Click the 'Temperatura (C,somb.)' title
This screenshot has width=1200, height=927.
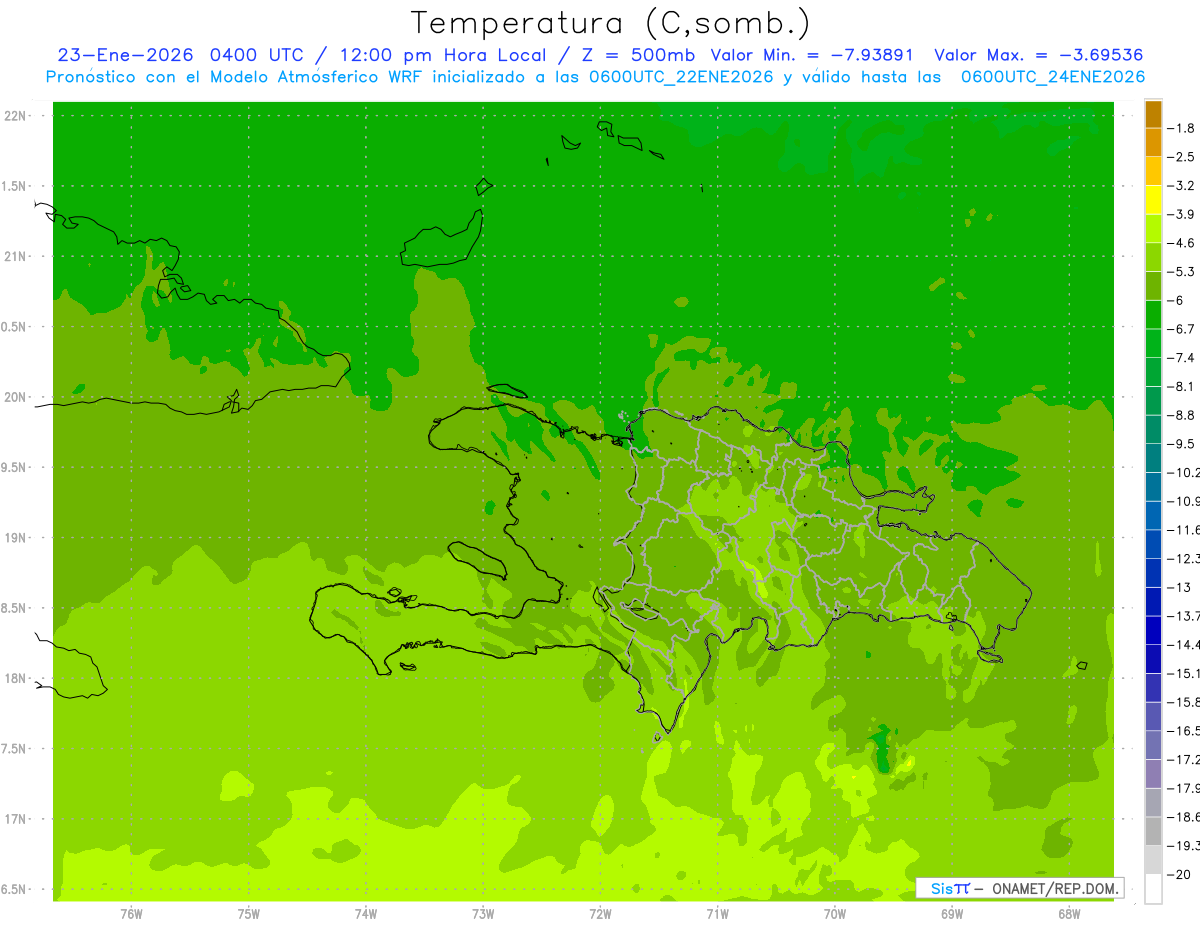point(611,23)
